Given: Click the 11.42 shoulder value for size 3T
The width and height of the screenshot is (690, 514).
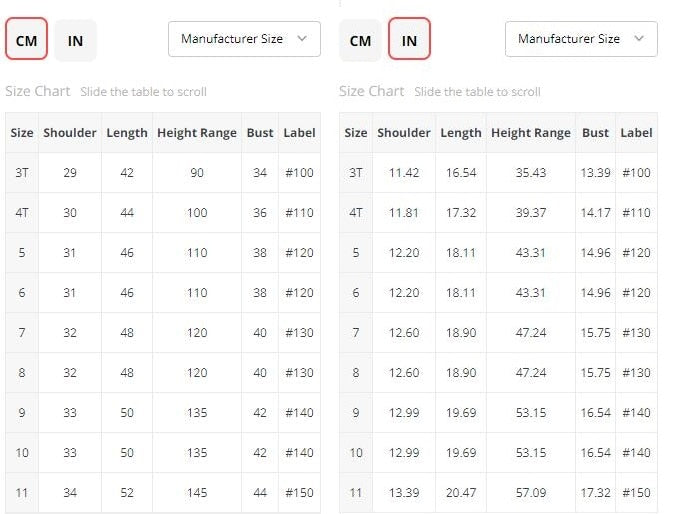Looking at the screenshot, I should [x=404, y=173].
